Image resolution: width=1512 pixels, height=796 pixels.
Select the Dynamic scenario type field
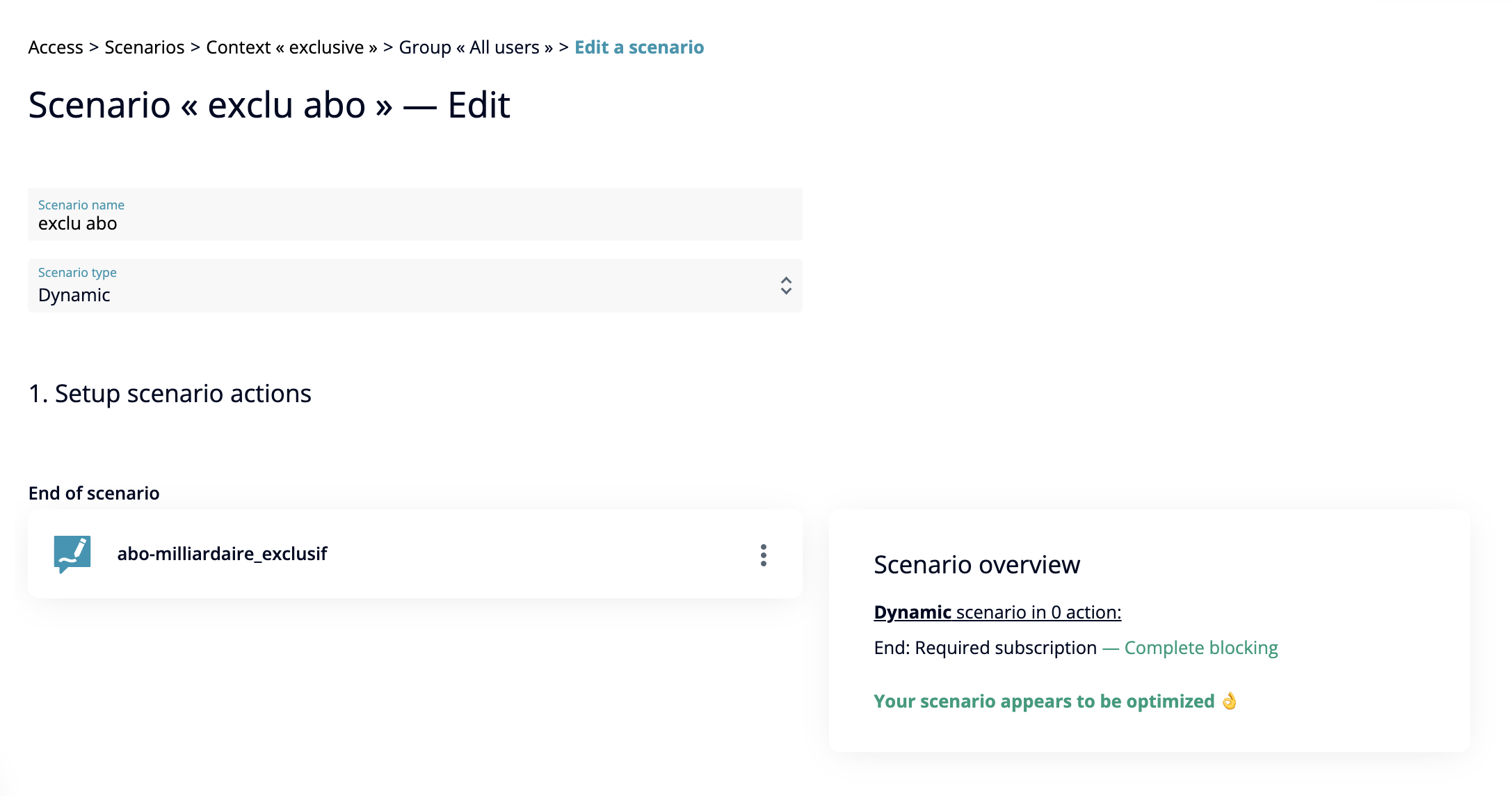(x=415, y=286)
